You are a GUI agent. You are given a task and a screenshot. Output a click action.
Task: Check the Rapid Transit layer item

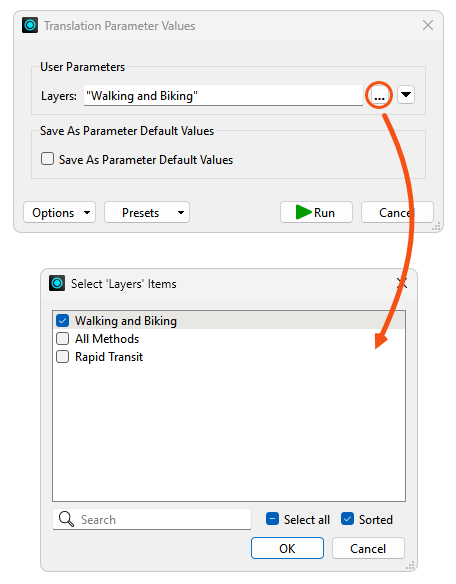tap(63, 356)
